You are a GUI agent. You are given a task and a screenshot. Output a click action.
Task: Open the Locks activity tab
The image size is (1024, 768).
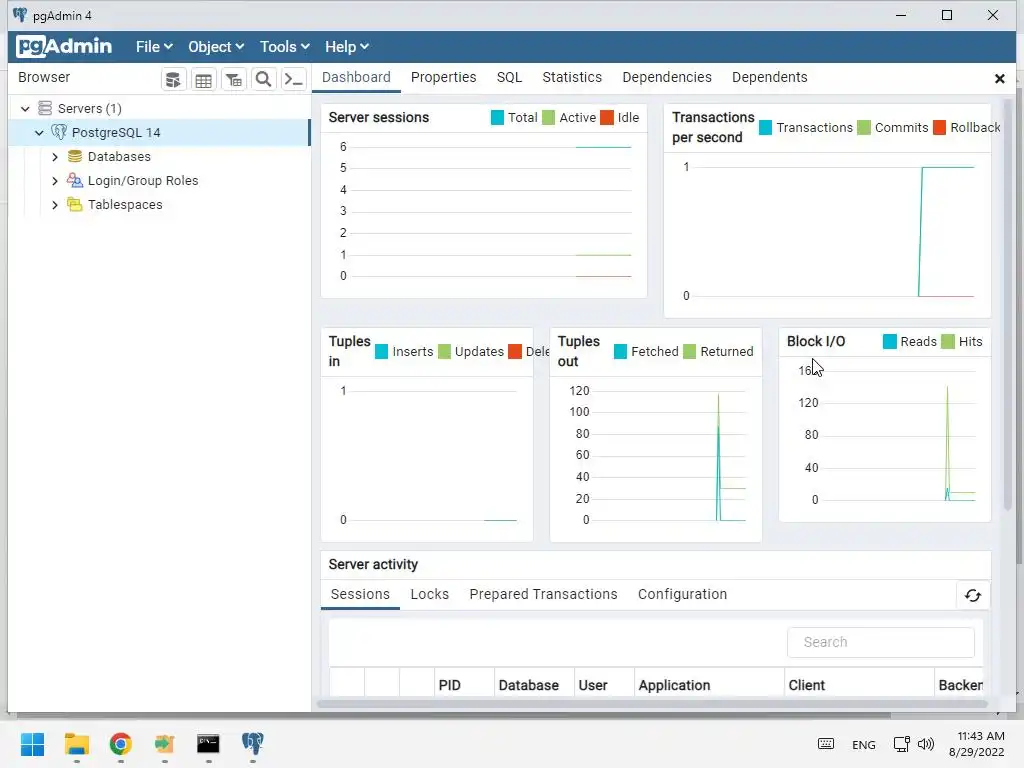coord(430,594)
